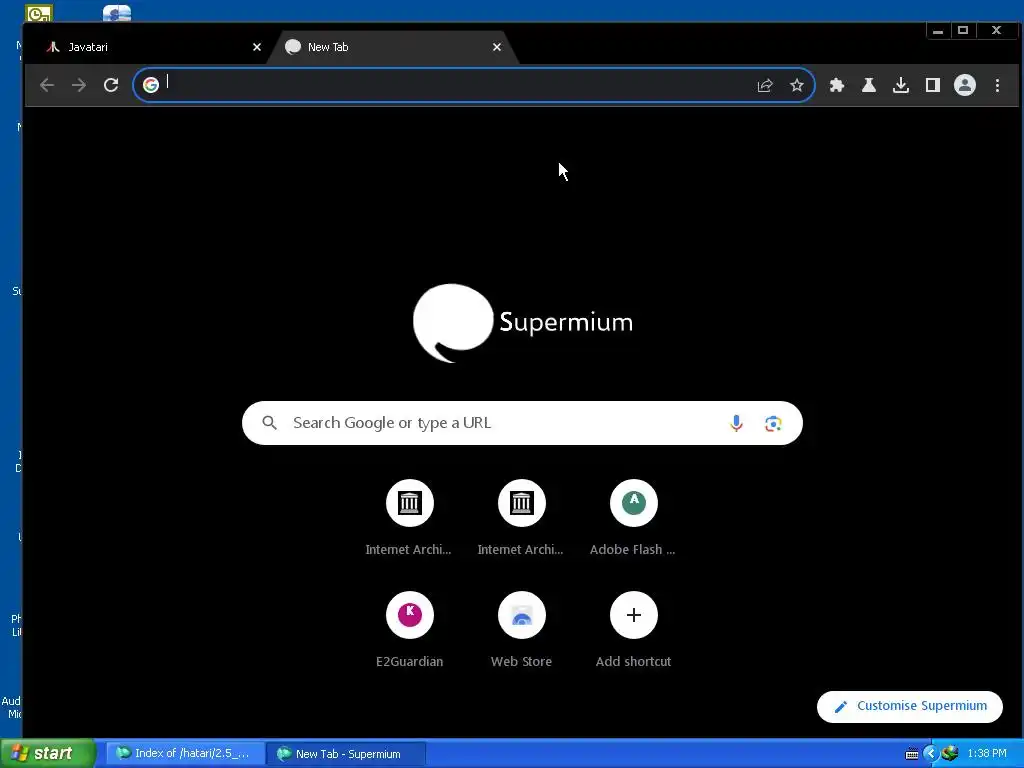Click the Search Google or type a URL box
Image resolution: width=1024 pixels, height=768 pixels.
click(x=522, y=423)
